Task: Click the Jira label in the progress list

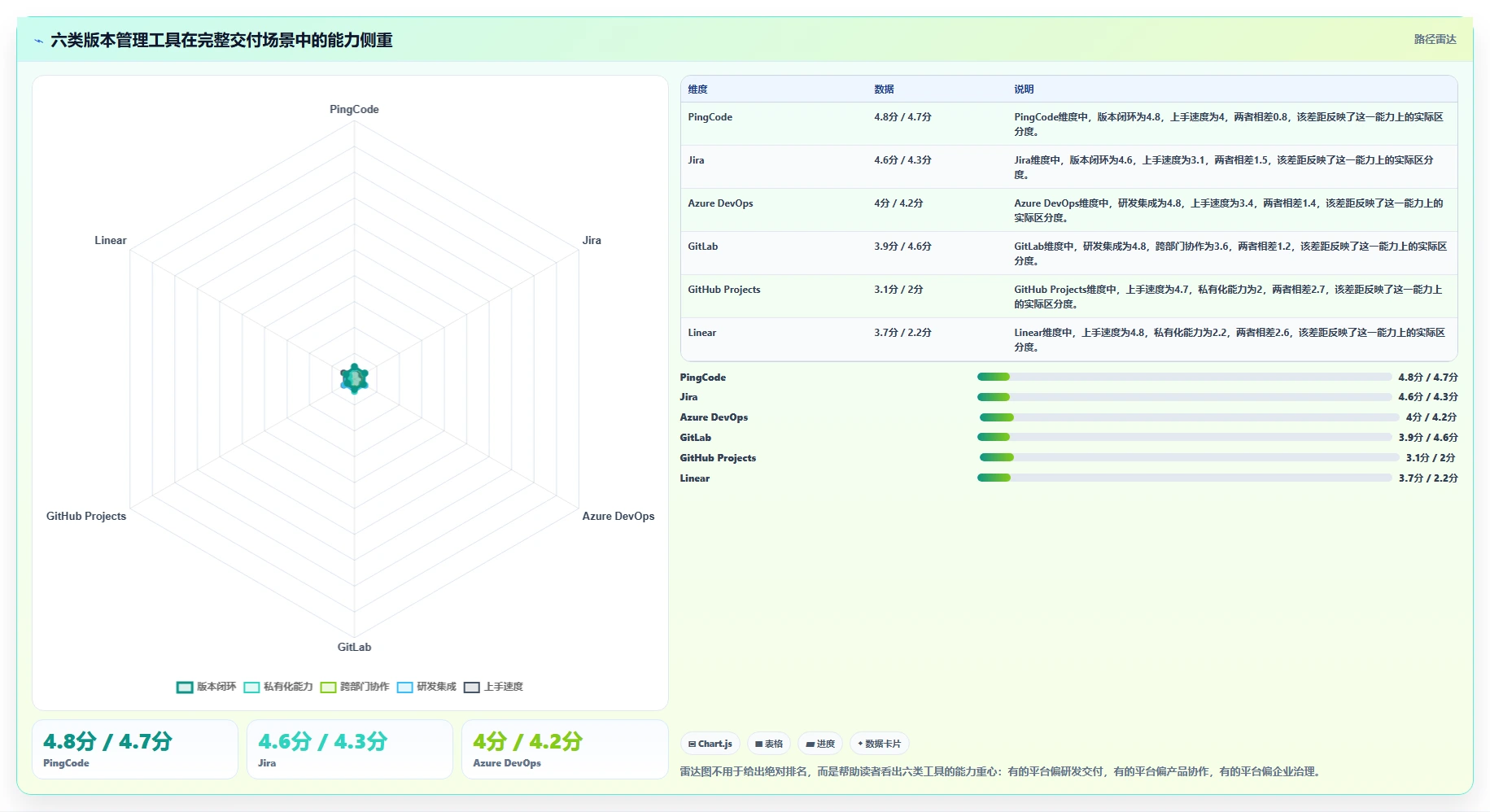Action: tap(689, 397)
